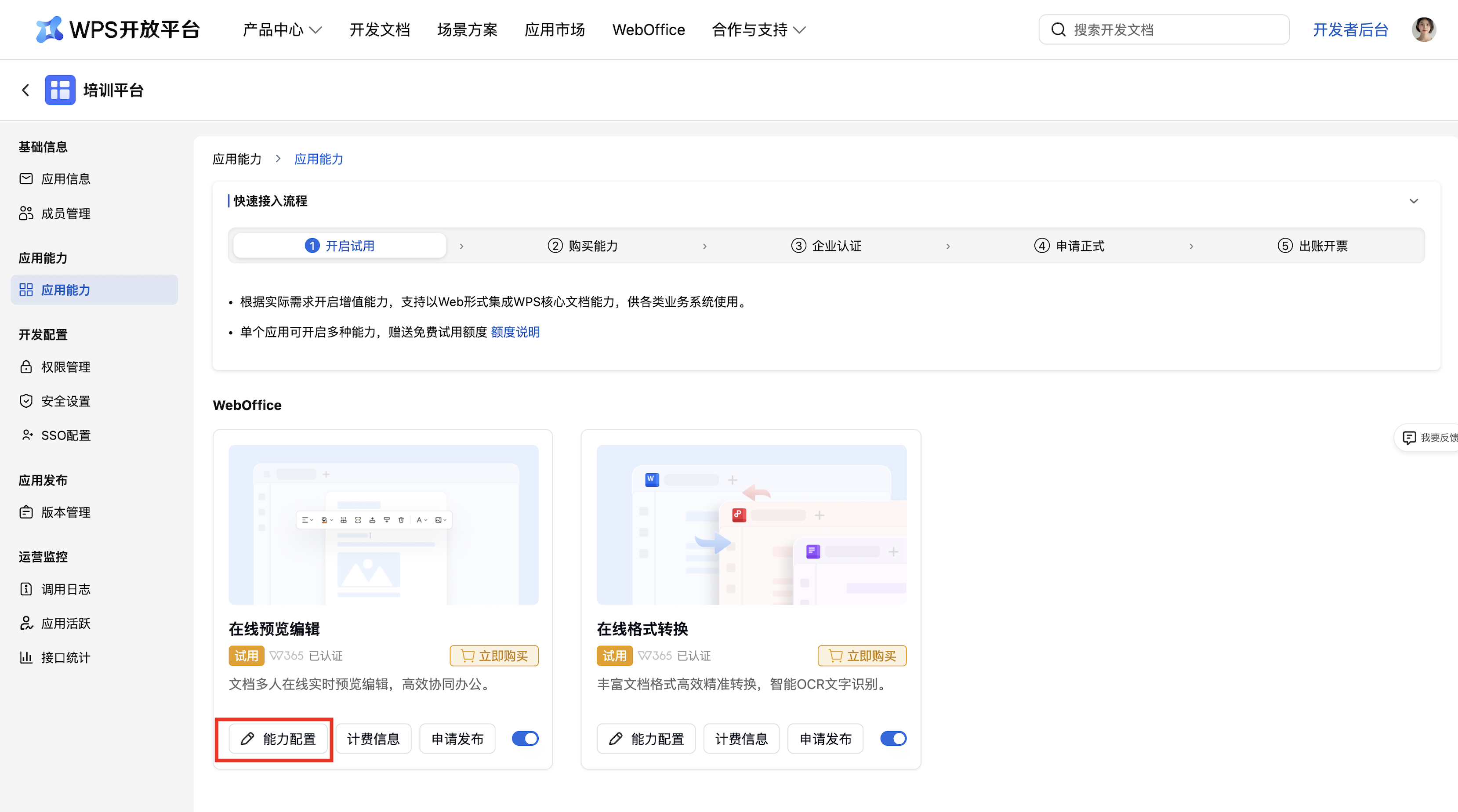Click 申请发布 for 在线预览编辑

coord(457,739)
